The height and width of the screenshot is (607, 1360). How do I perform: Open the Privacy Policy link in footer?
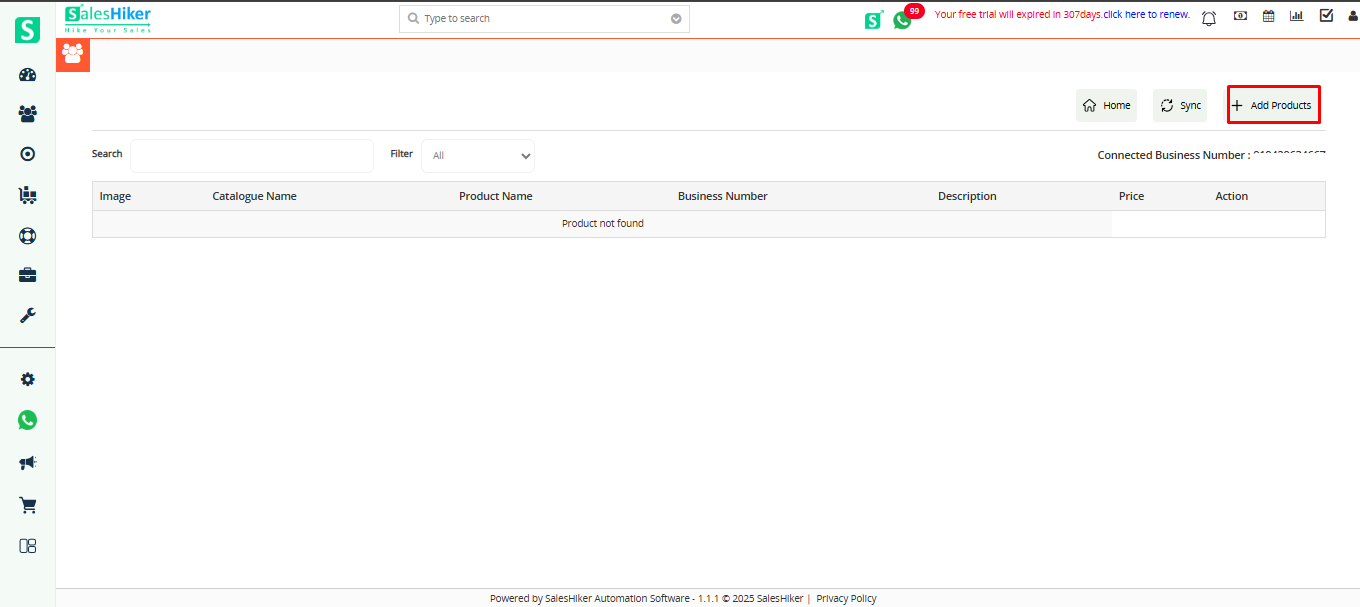(845, 597)
